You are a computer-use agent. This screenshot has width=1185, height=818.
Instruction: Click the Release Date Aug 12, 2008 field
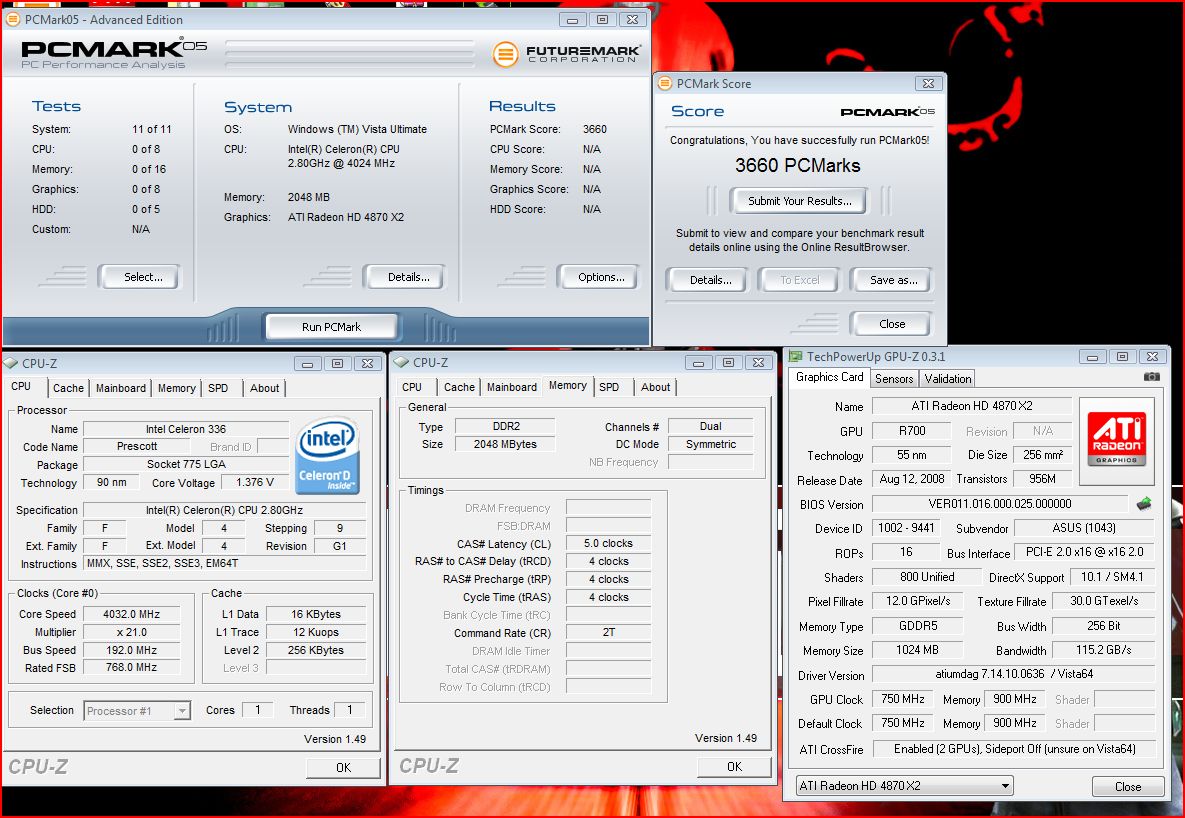[x=911, y=479]
